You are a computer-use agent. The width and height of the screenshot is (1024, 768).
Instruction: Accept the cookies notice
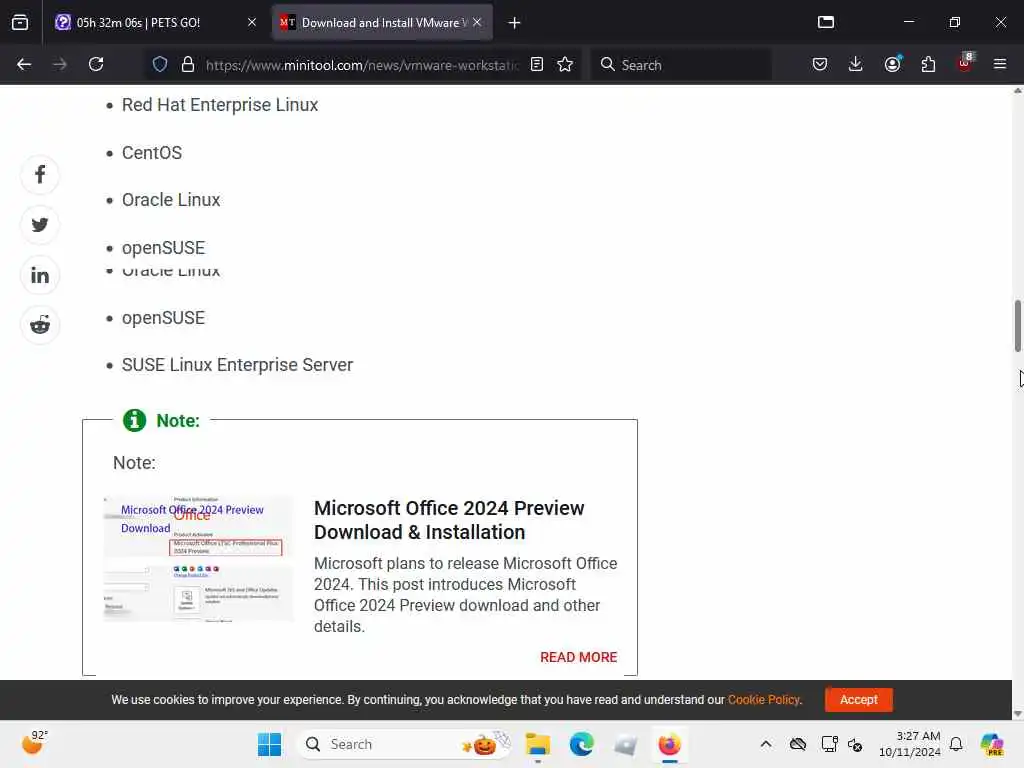coord(859,699)
